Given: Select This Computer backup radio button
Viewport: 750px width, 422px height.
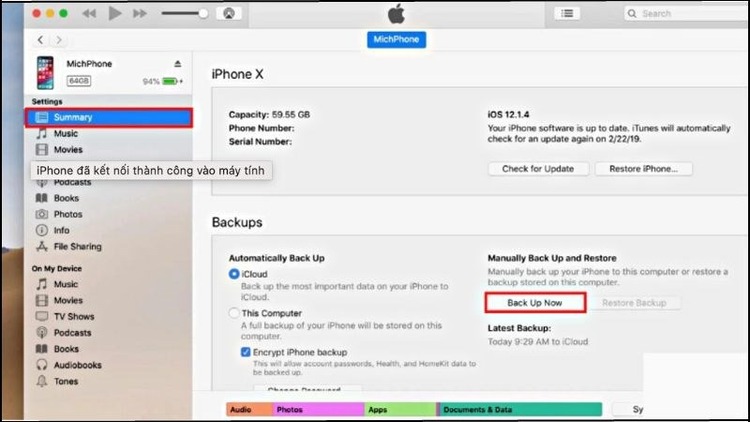Looking at the screenshot, I should click(x=234, y=313).
